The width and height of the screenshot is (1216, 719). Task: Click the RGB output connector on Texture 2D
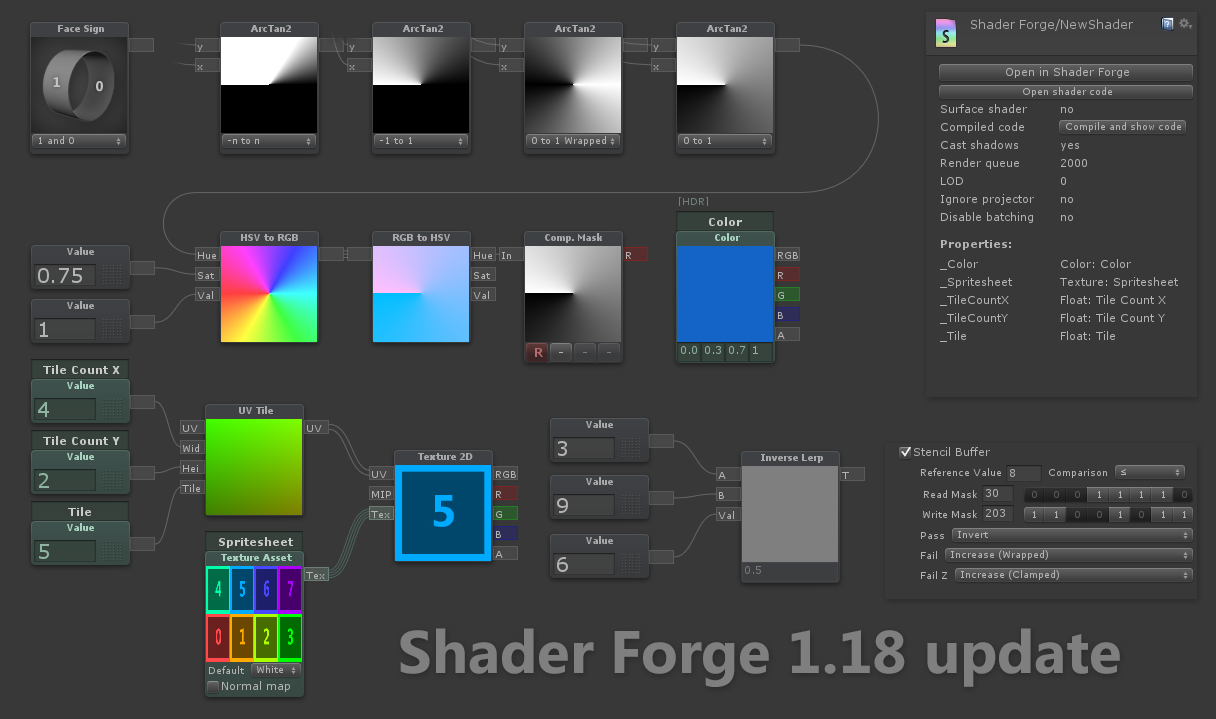click(x=506, y=474)
